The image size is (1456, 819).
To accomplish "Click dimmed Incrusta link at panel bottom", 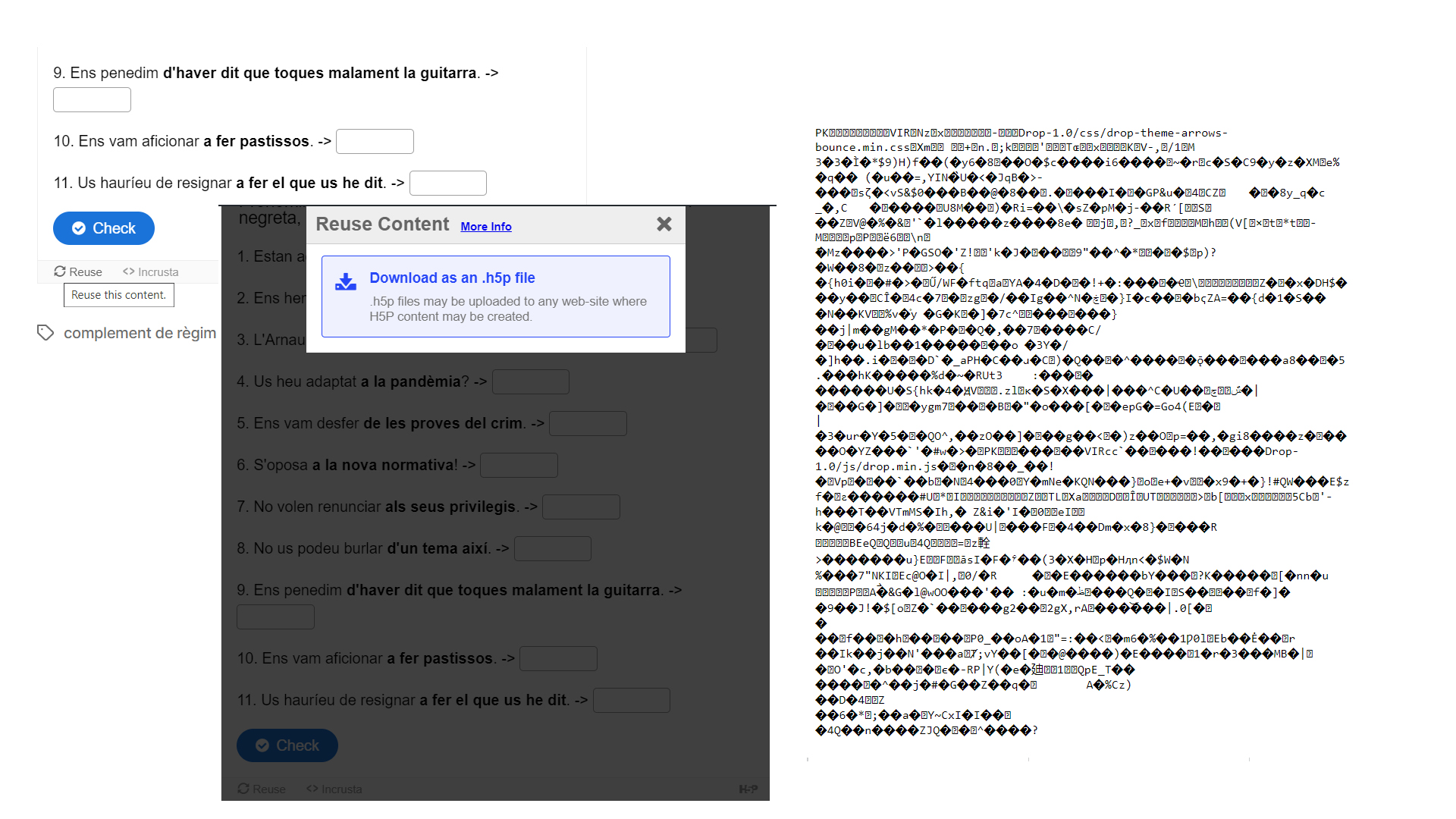I will pos(334,789).
